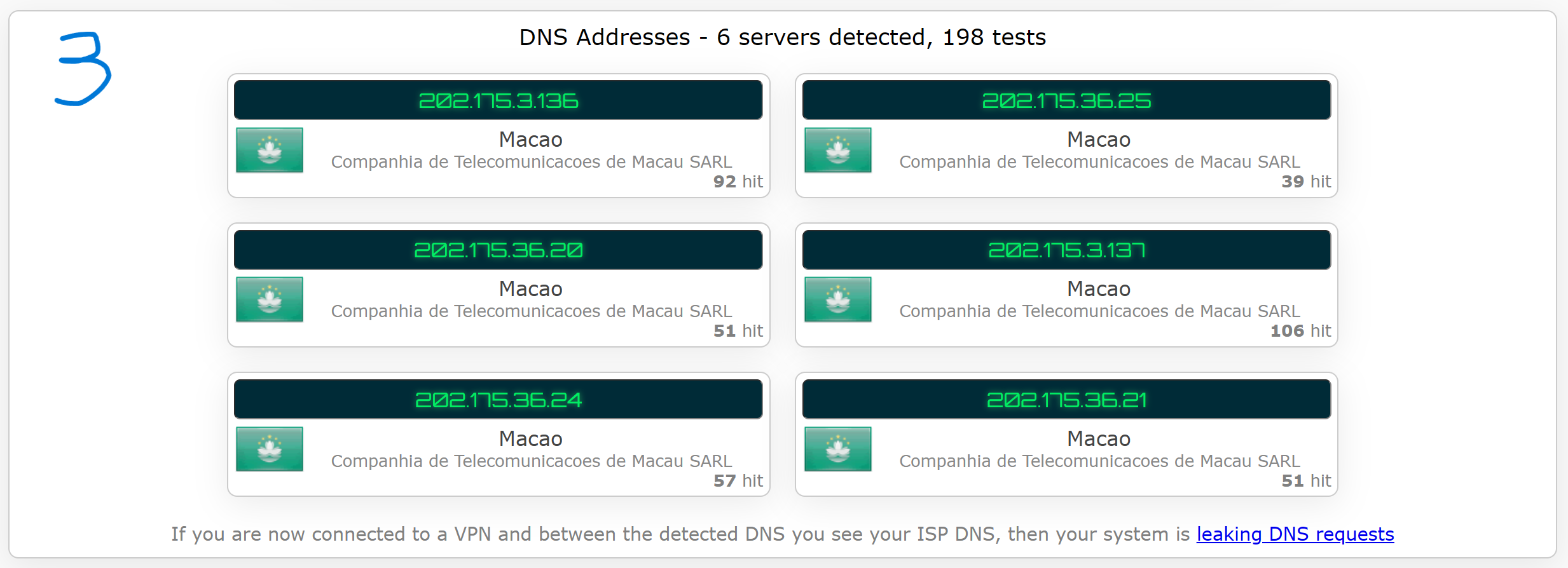Click the 202.175.3.137 DNS address
Image resolution: width=1568 pixels, height=568 pixels.
point(1066,250)
